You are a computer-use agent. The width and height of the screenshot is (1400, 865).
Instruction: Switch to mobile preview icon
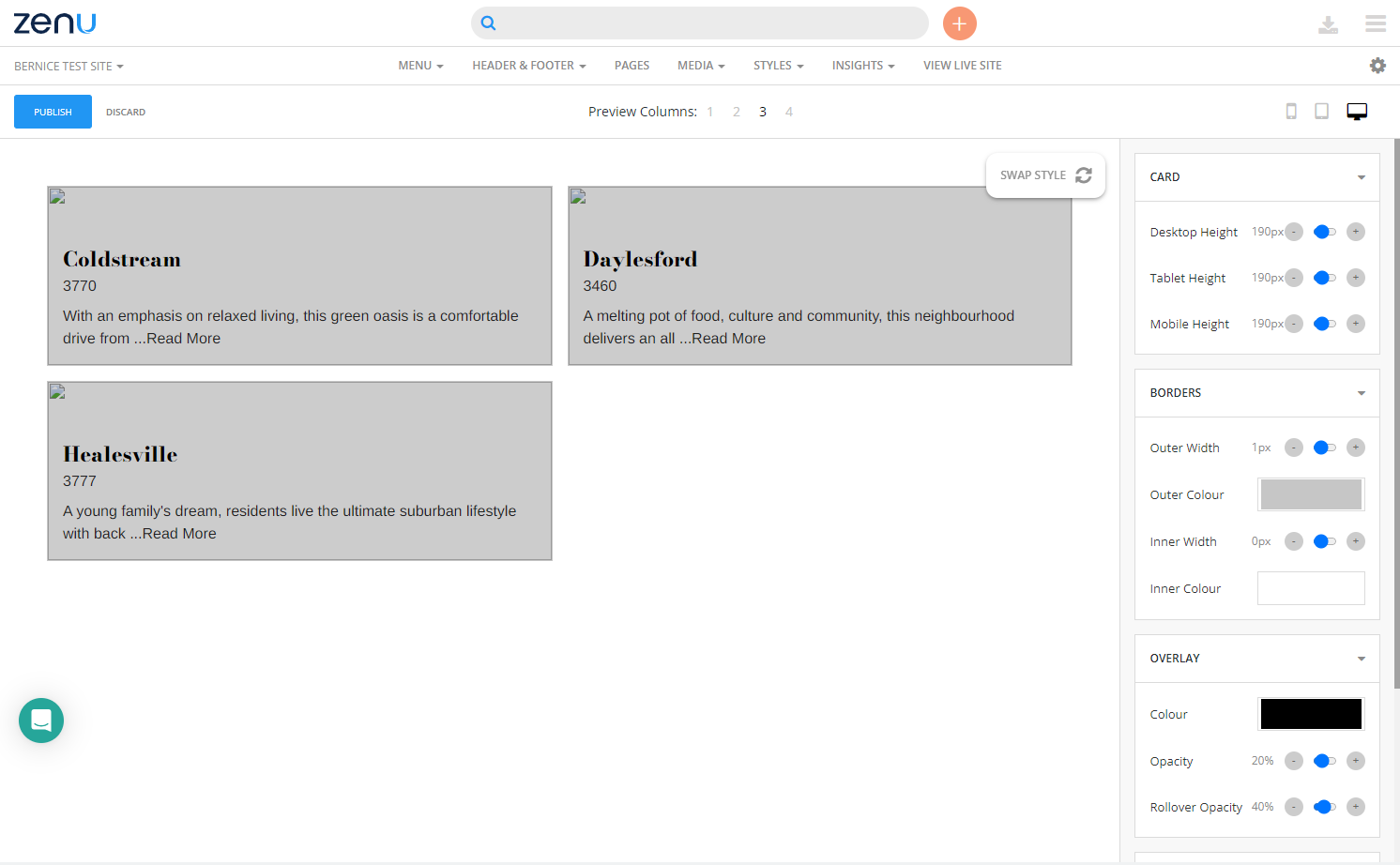[1291, 112]
